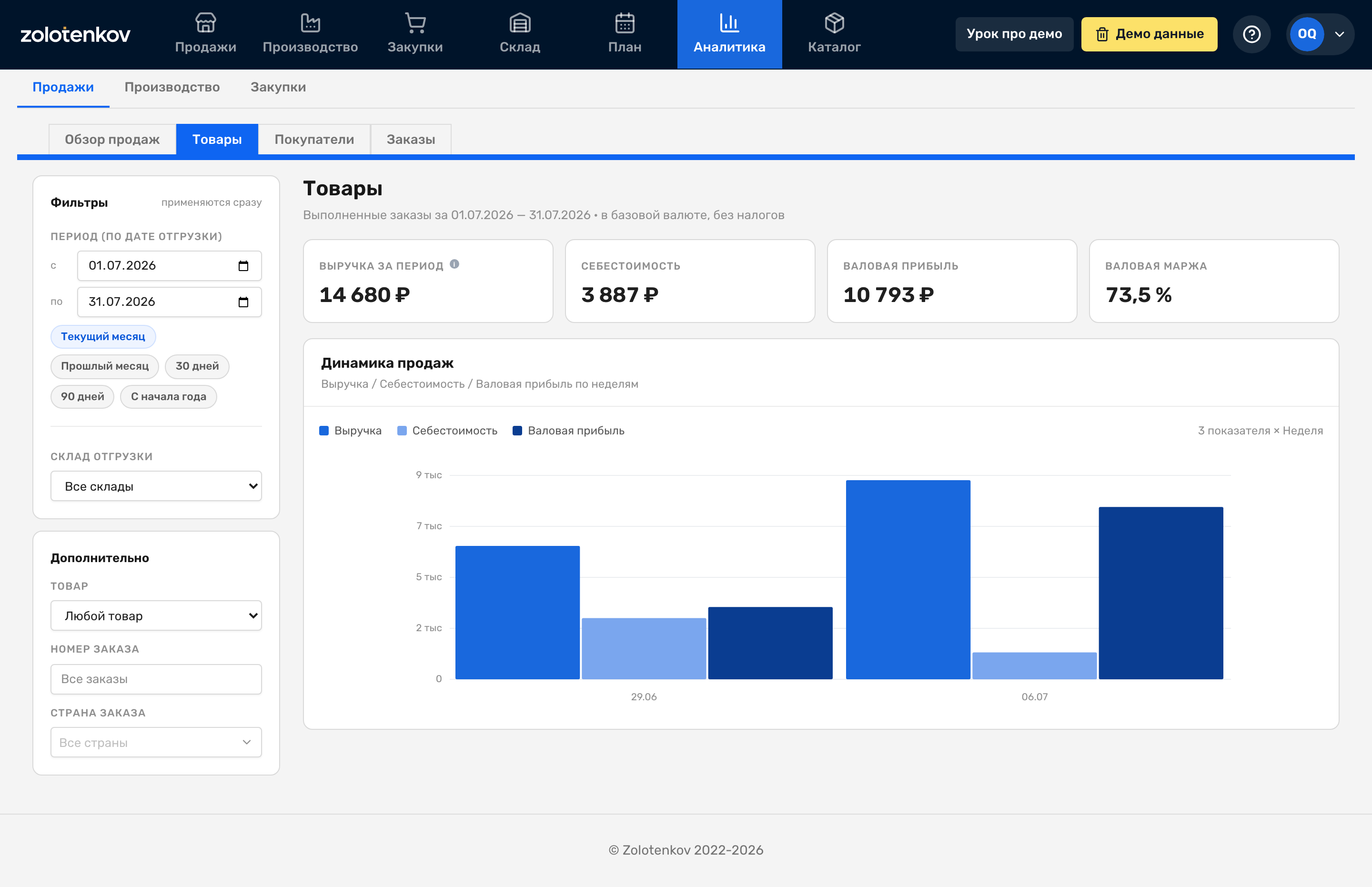
Task: Click the Демо данные button
Action: pyautogui.click(x=1149, y=34)
